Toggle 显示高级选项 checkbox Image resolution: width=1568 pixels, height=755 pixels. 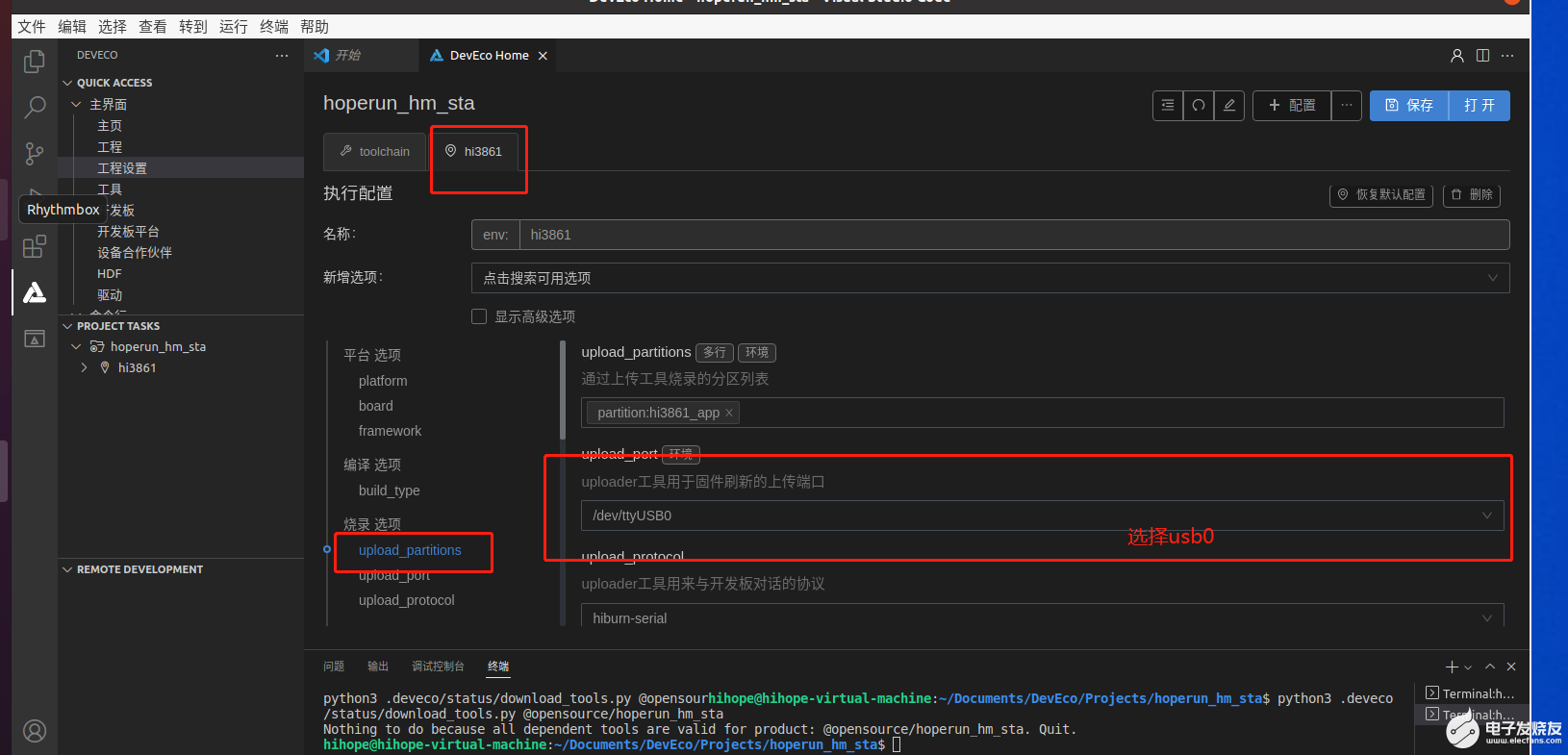coord(479,316)
